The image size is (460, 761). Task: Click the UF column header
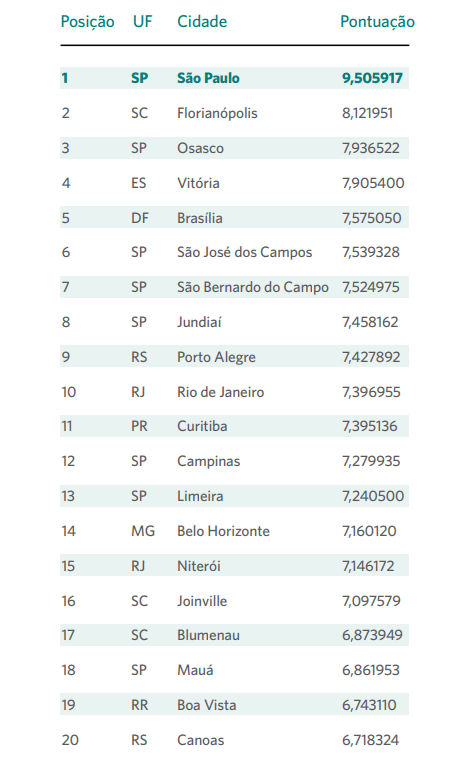(x=142, y=21)
